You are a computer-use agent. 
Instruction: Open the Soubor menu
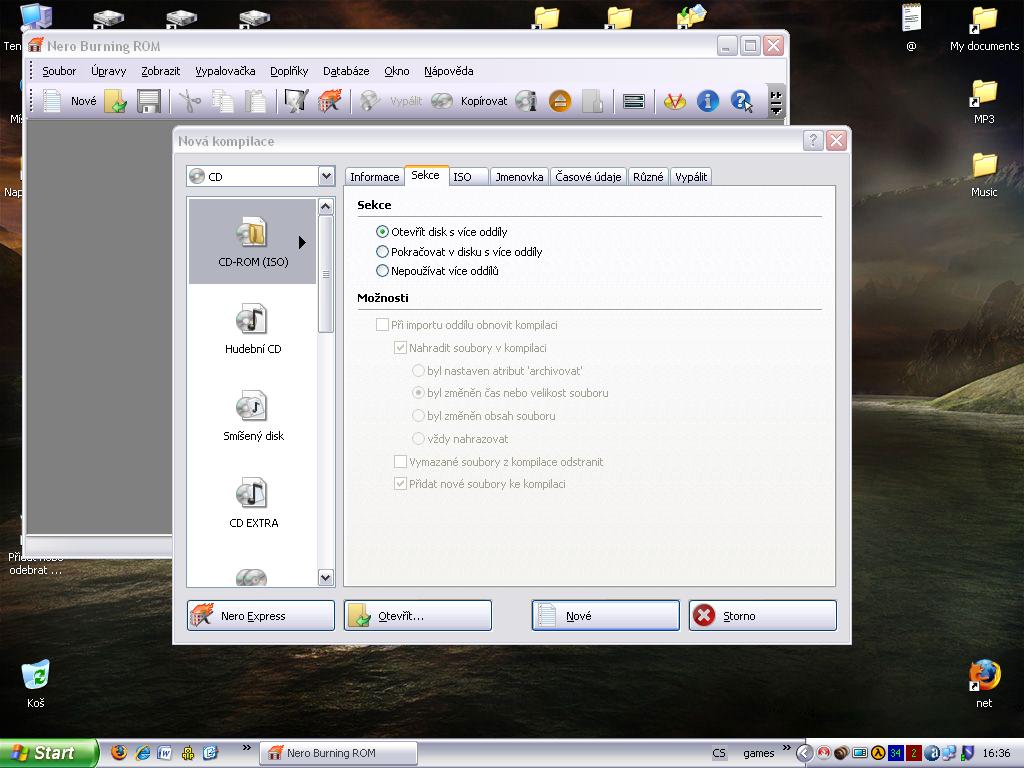(59, 71)
